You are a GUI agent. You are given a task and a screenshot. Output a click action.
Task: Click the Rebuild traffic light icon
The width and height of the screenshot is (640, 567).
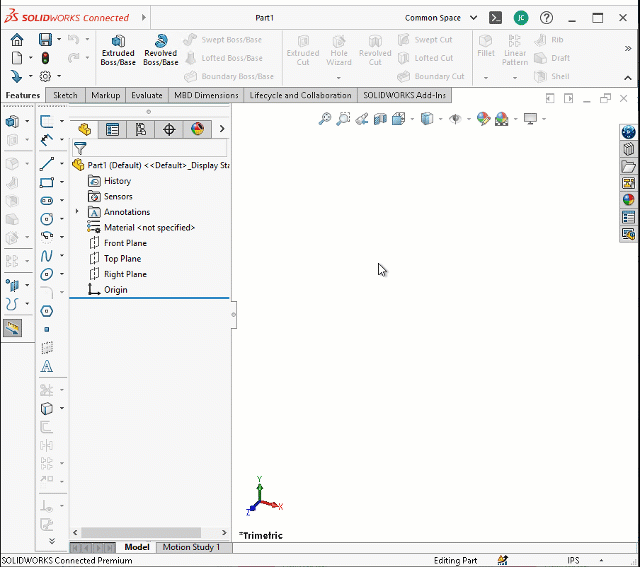click(45, 58)
